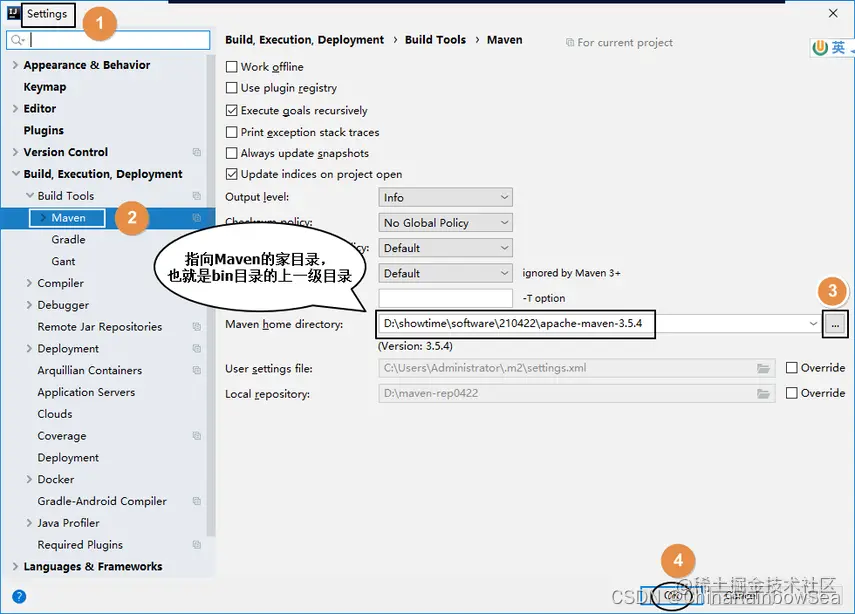The height and width of the screenshot is (614, 855).
Task: Expand the Java Profiler node
Action: pos(29,523)
